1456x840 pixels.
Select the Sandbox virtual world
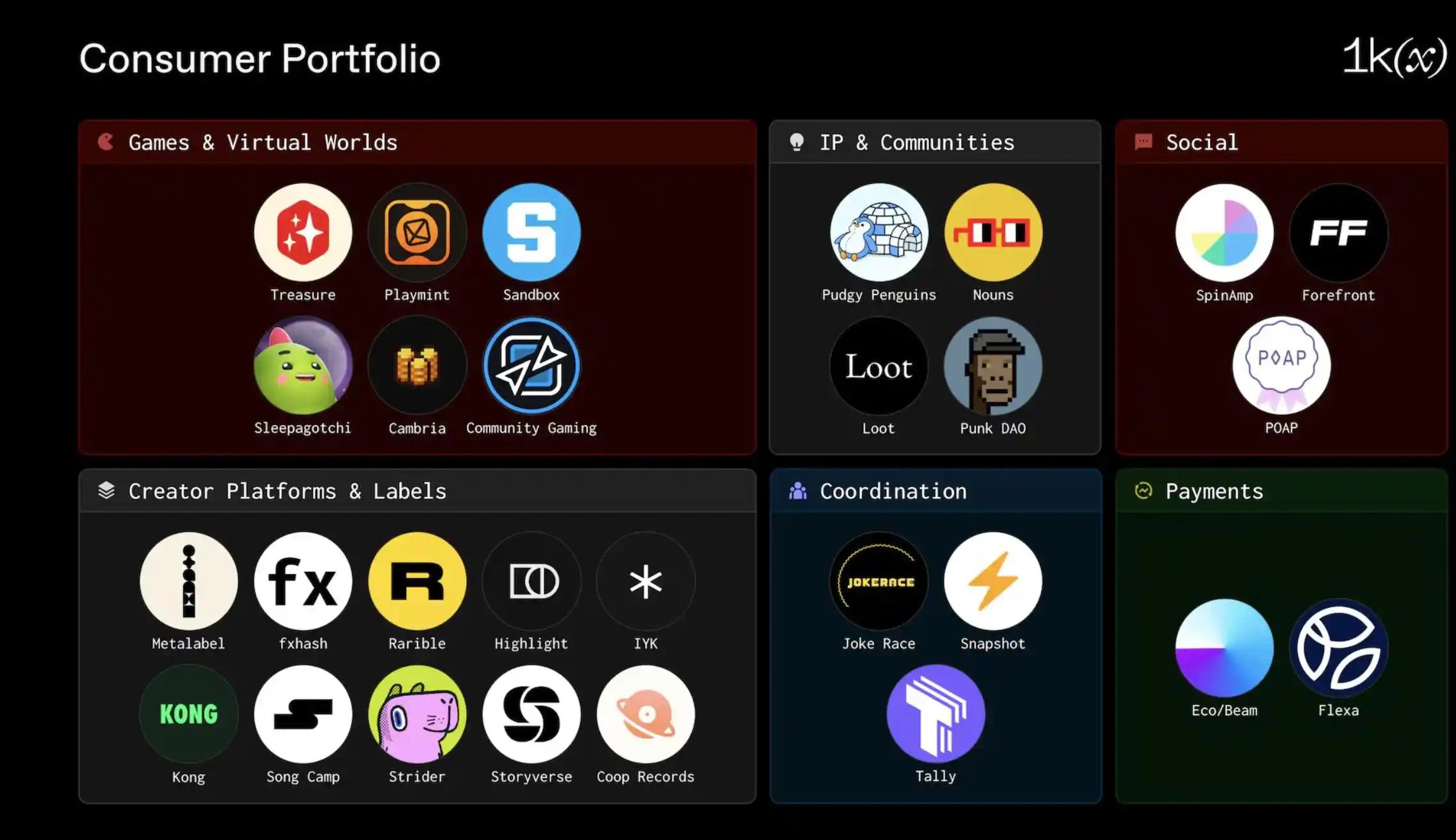point(531,232)
